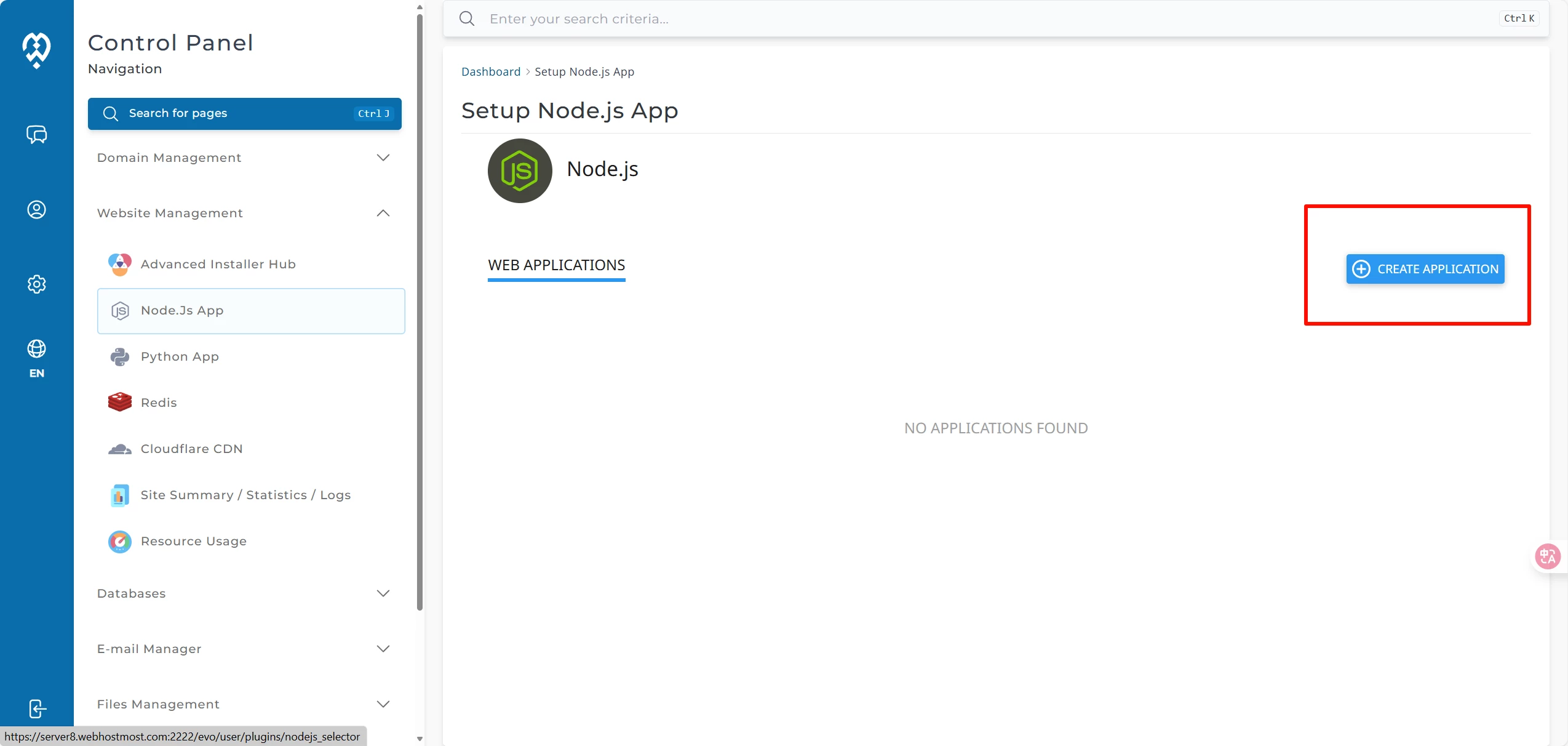Image resolution: width=1568 pixels, height=746 pixels.
Task: Click the navigation panel vertical scrollbar
Action: pos(420,308)
